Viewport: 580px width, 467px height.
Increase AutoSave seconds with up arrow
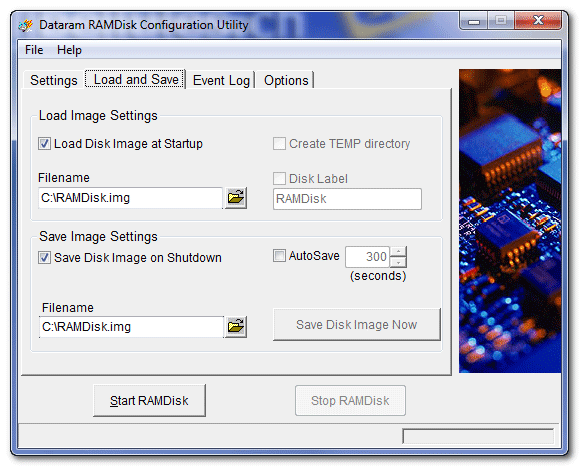398,251
